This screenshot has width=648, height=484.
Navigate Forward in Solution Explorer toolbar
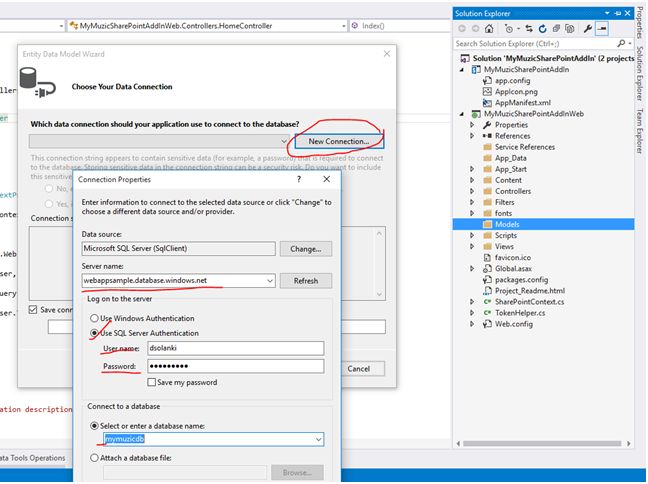[x=475, y=29]
